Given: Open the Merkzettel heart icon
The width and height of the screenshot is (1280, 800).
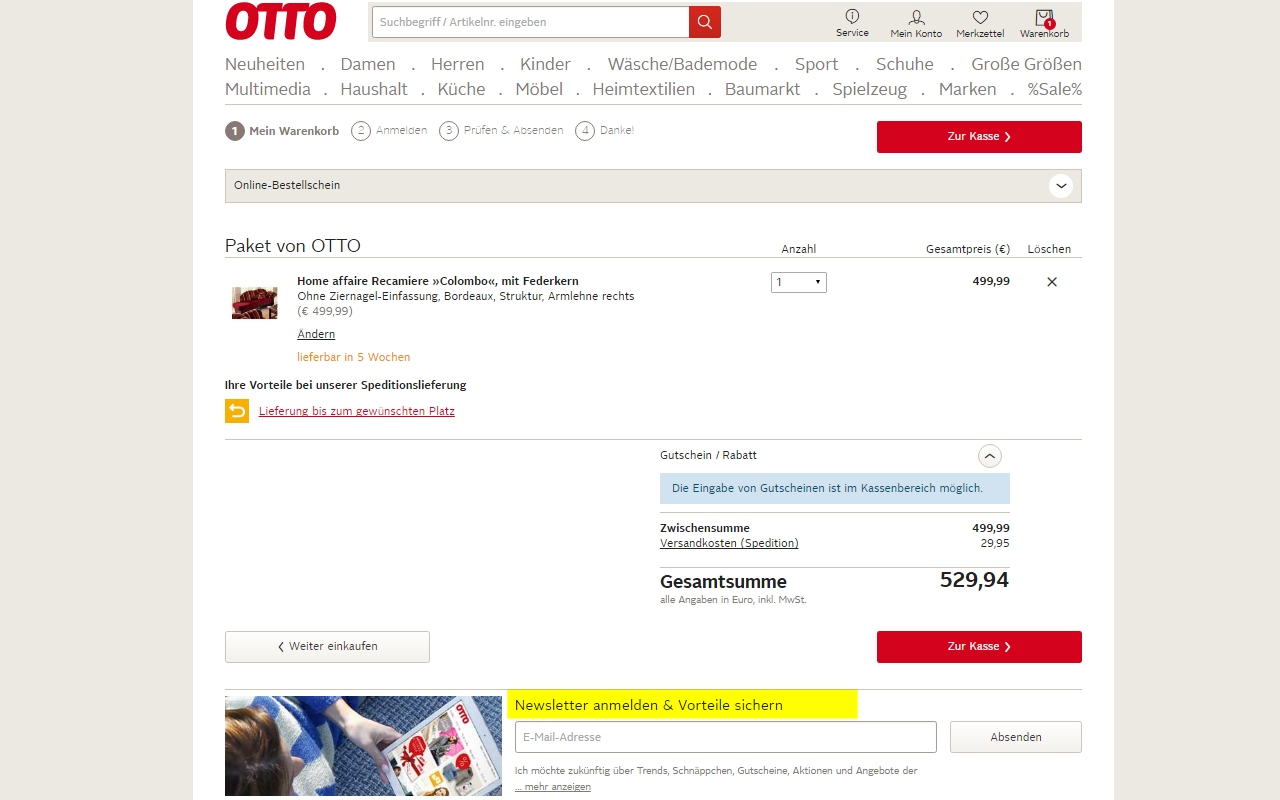Looking at the screenshot, I should (980, 24).
